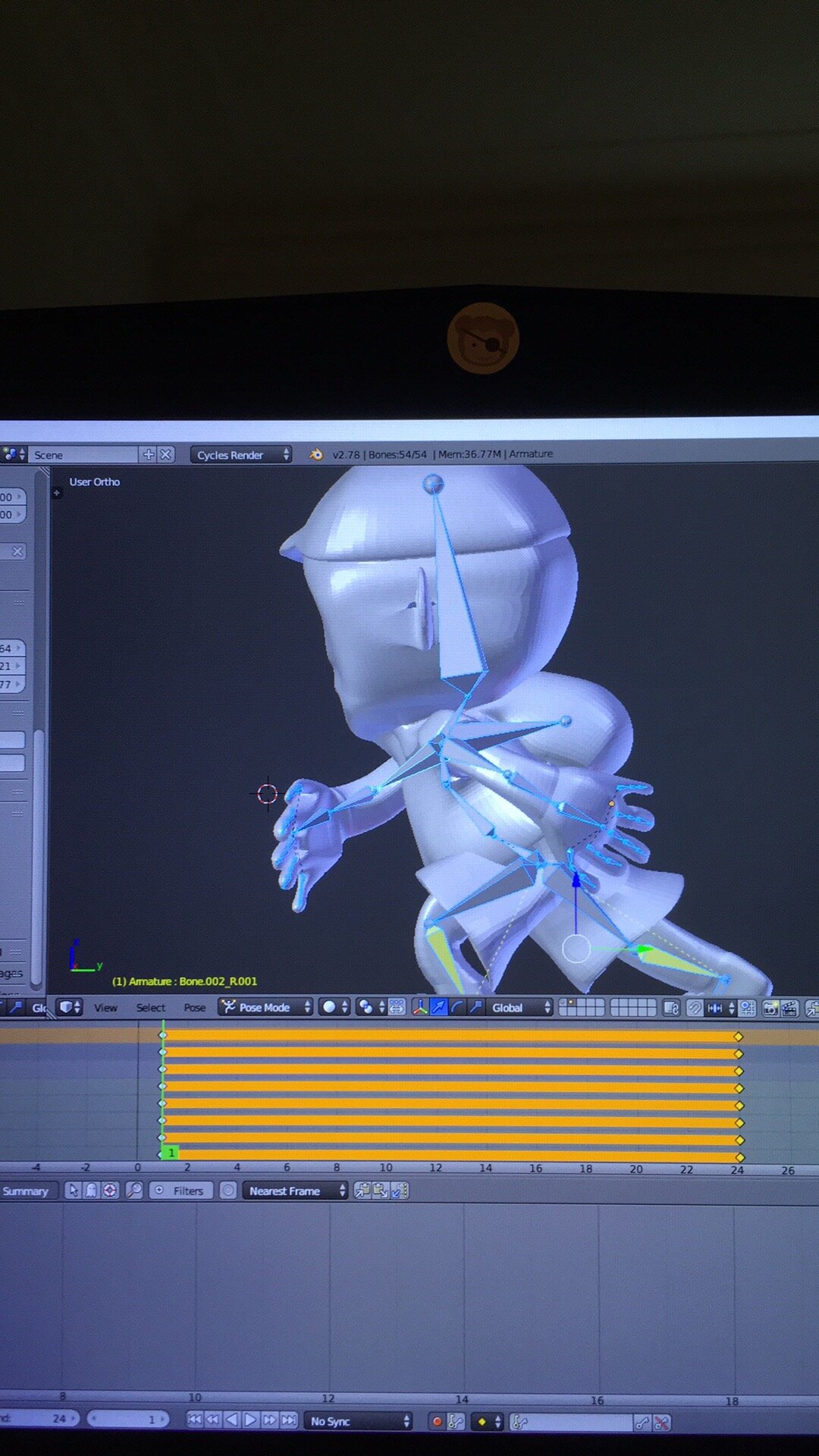Image resolution: width=819 pixels, height=1456 pixels.
Task: Click the left panel vertical scrollbar
Action: (37, 857)
